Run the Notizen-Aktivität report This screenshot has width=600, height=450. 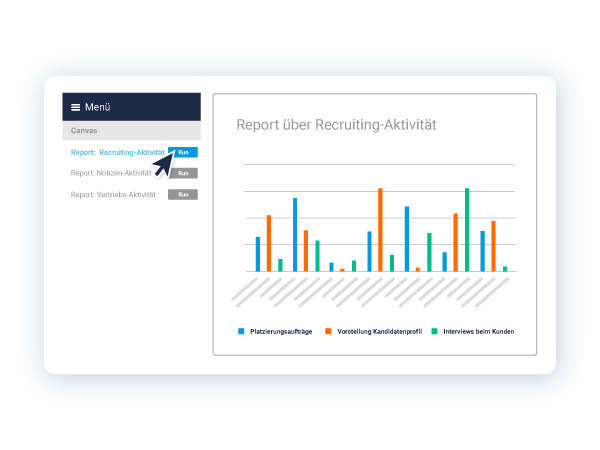pos(183,173)
